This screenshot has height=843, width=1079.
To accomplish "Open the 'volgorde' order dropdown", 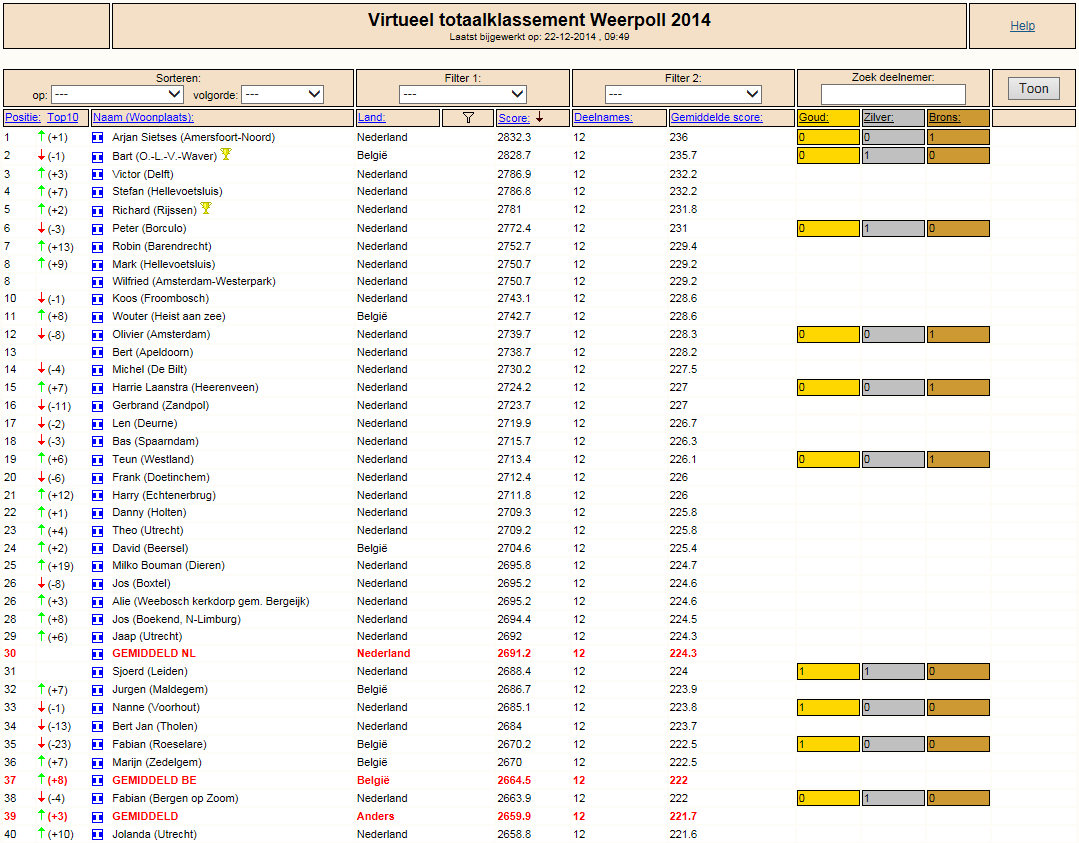I will point(283,94).
